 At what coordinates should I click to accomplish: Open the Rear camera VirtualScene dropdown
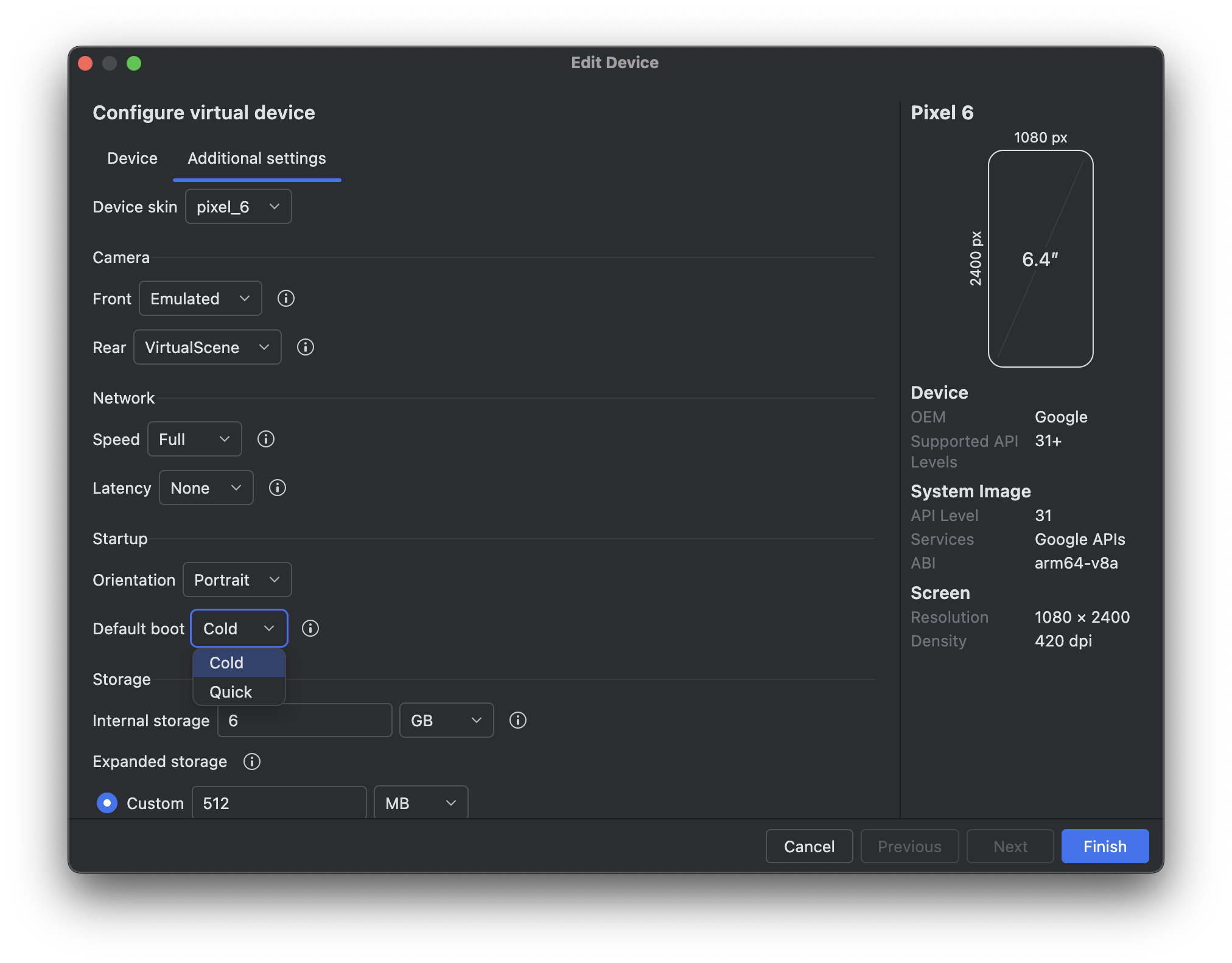point(208,347)
